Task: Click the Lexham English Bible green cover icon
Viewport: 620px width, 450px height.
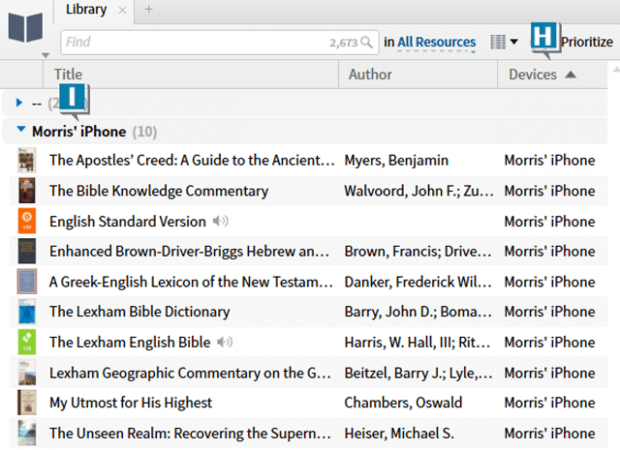Action: 27,342
